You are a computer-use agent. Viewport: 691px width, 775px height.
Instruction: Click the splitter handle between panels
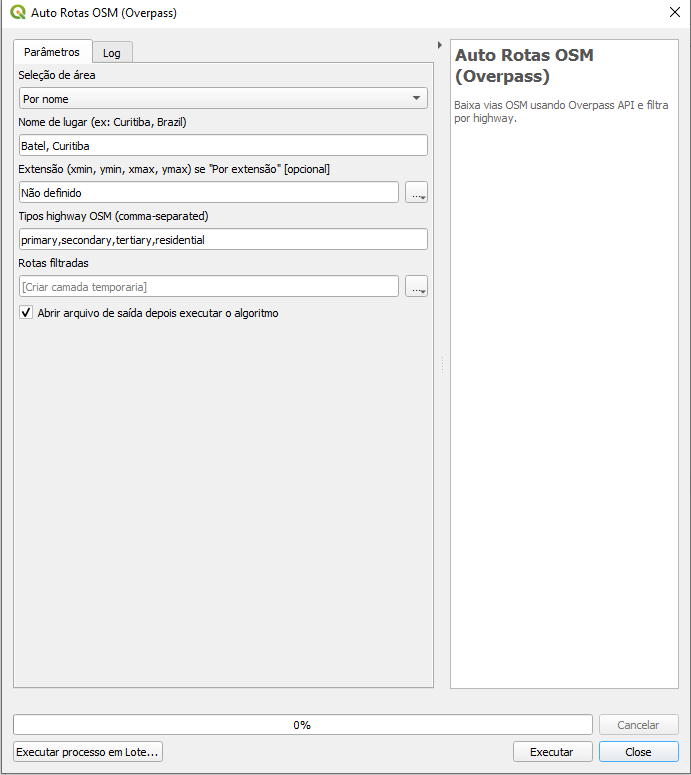click(441, 366)
